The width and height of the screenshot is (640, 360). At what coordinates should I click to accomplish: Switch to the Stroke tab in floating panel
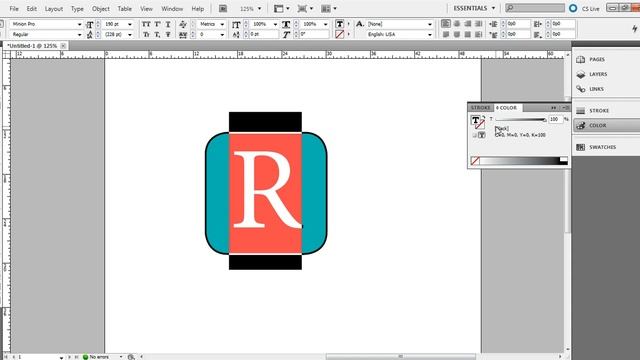click(480, 108)
